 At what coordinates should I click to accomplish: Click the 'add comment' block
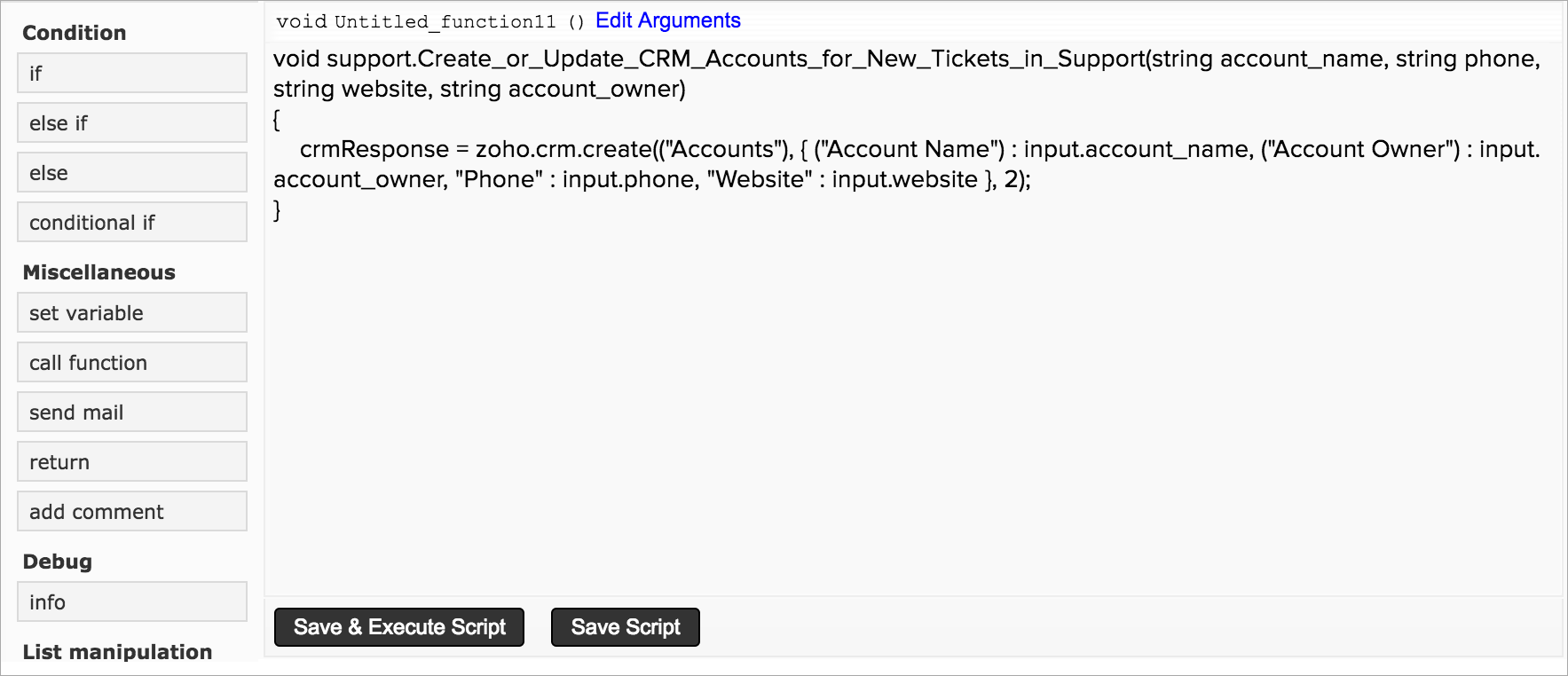coord(131,511)
